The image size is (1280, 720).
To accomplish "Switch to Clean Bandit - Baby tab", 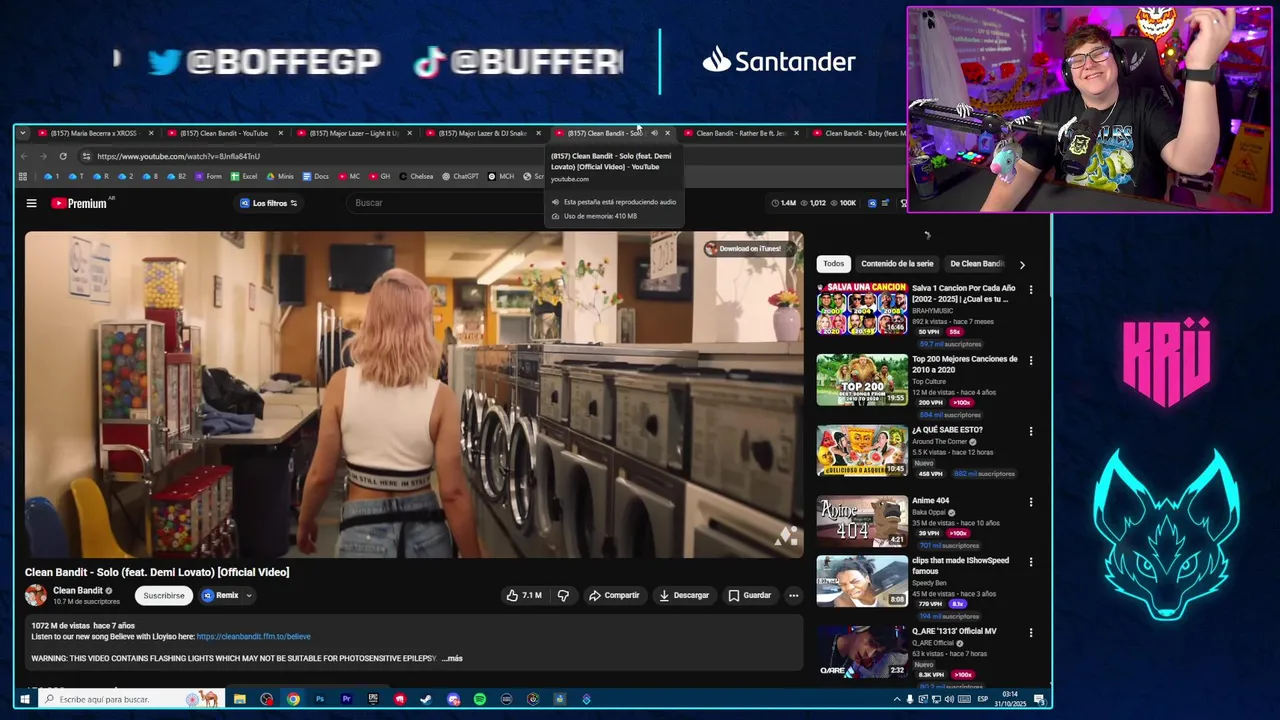I will 858,133.
